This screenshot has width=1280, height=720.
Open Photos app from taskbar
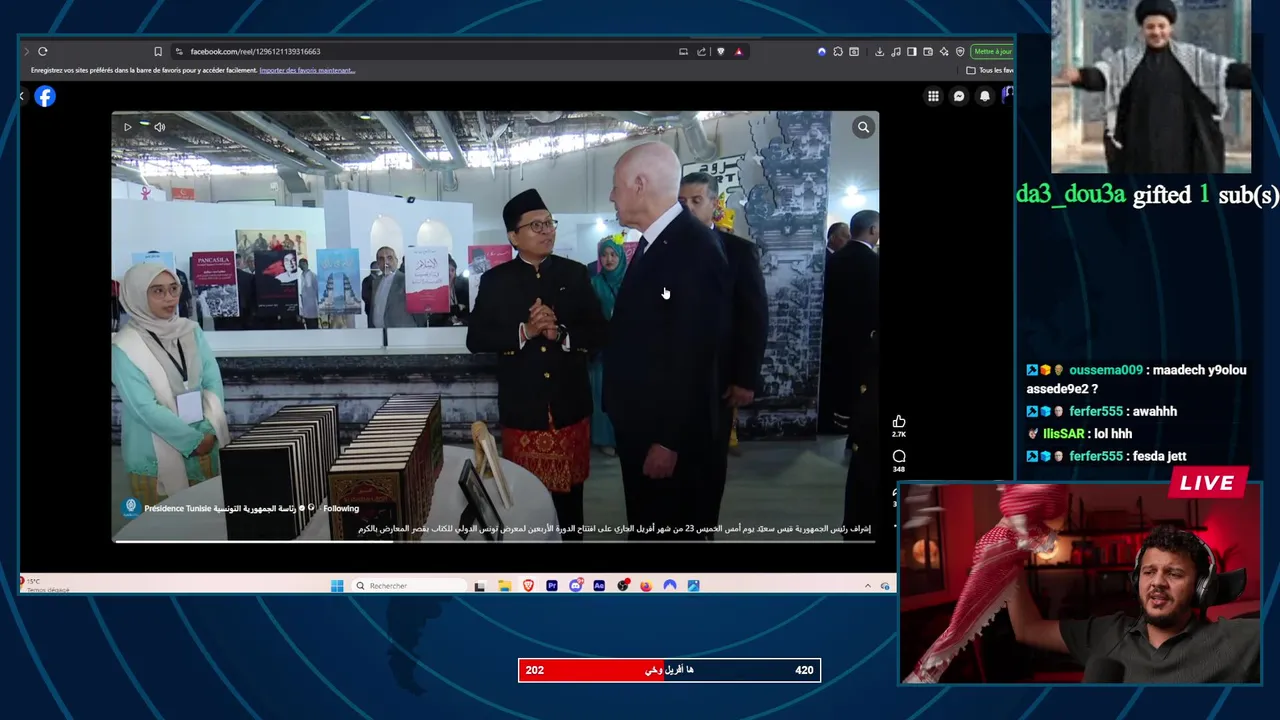(x=693, y=586)
